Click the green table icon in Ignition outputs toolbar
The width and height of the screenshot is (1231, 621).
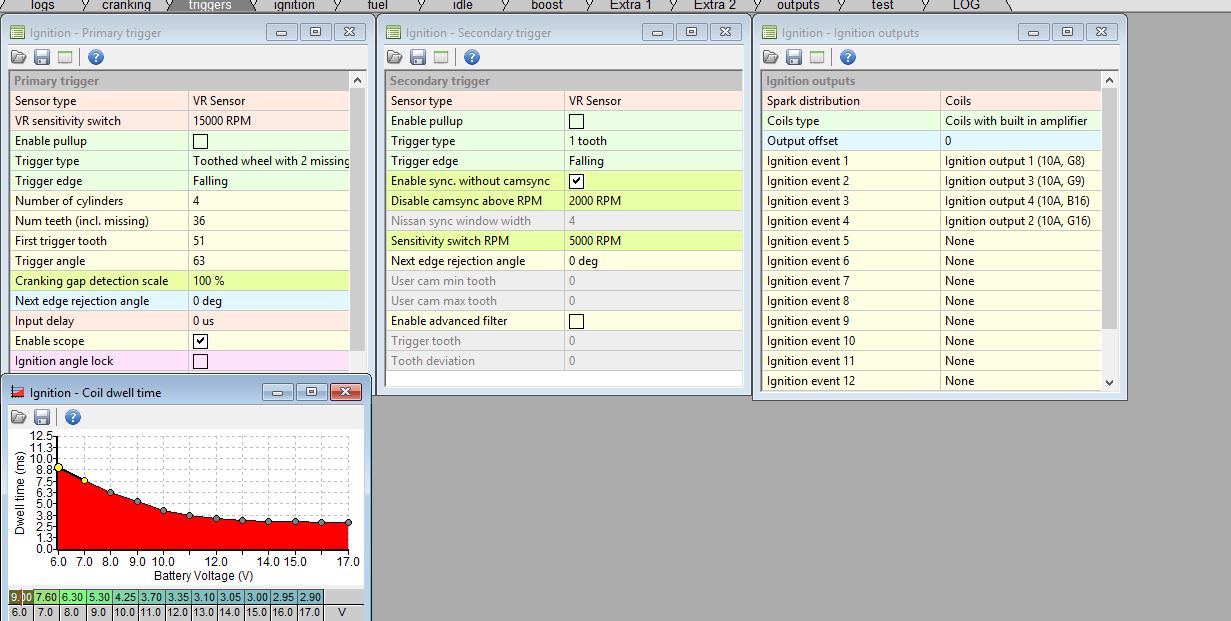[817, 57]
